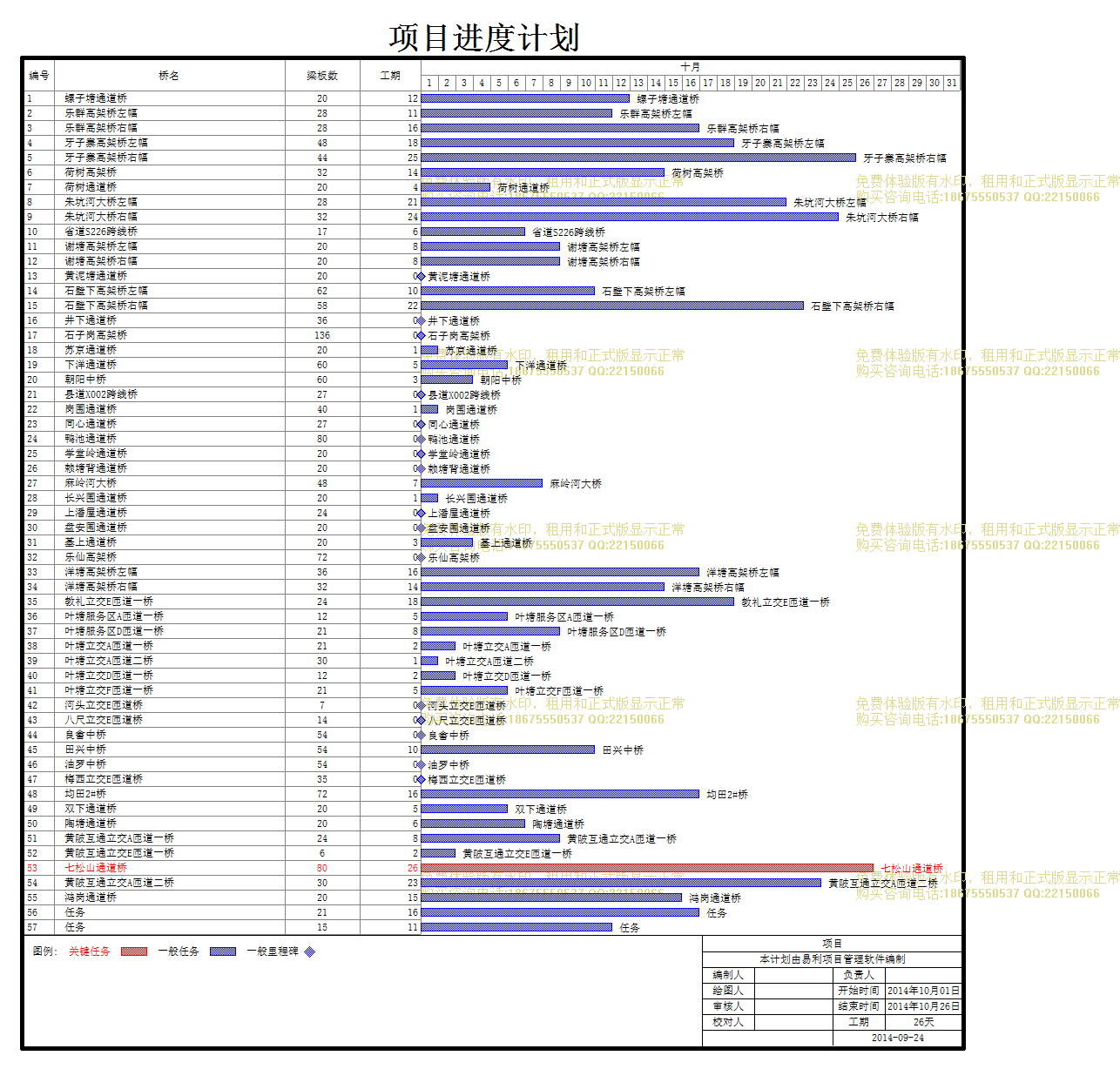Click the 石子岗高架桥 milestone diamond
The height and width of the screenshot is (1069, 1120).
422,335
